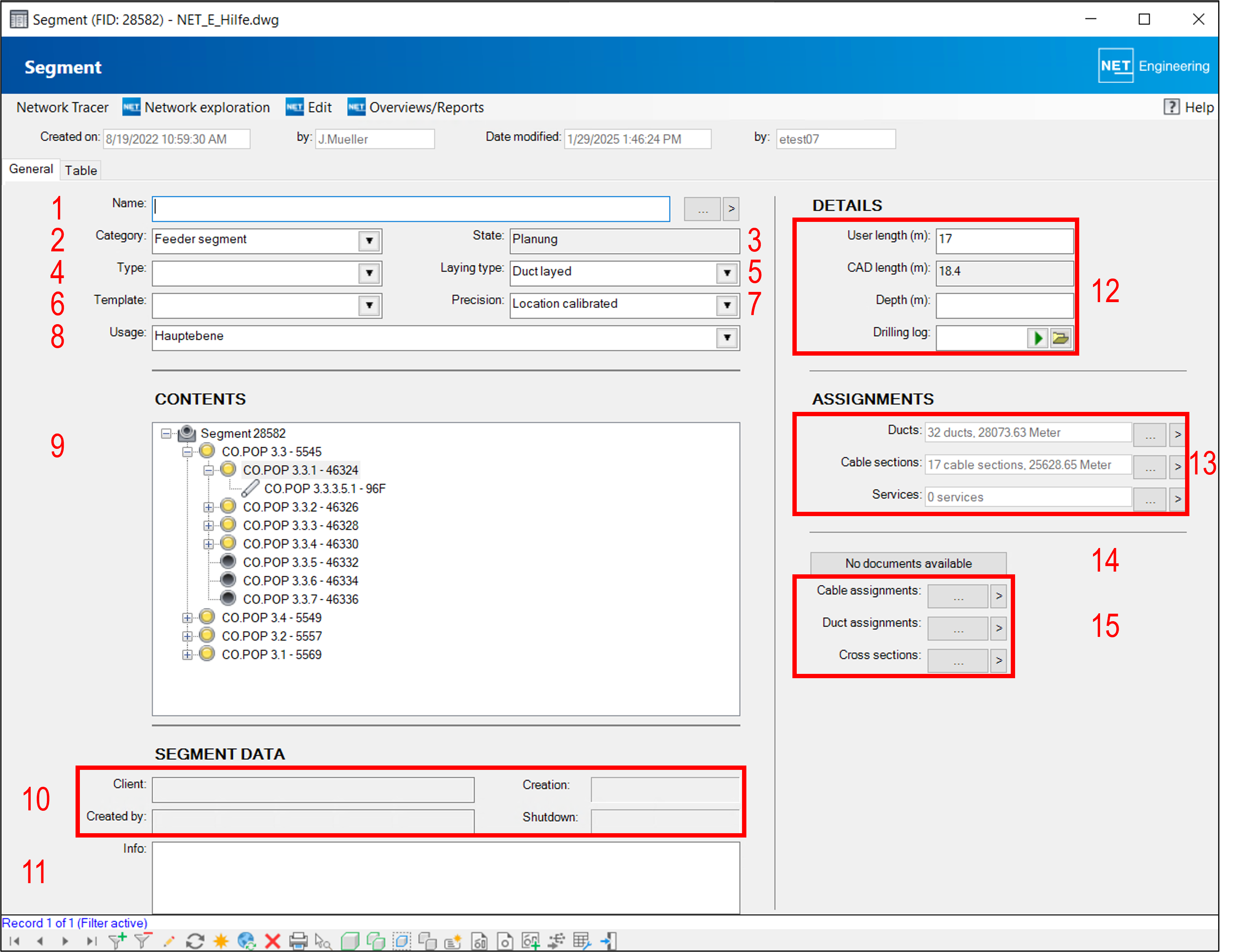Open the Precision dropdown arrow
This screenshot has width=1237, height=952.
(x=727, y=305)
